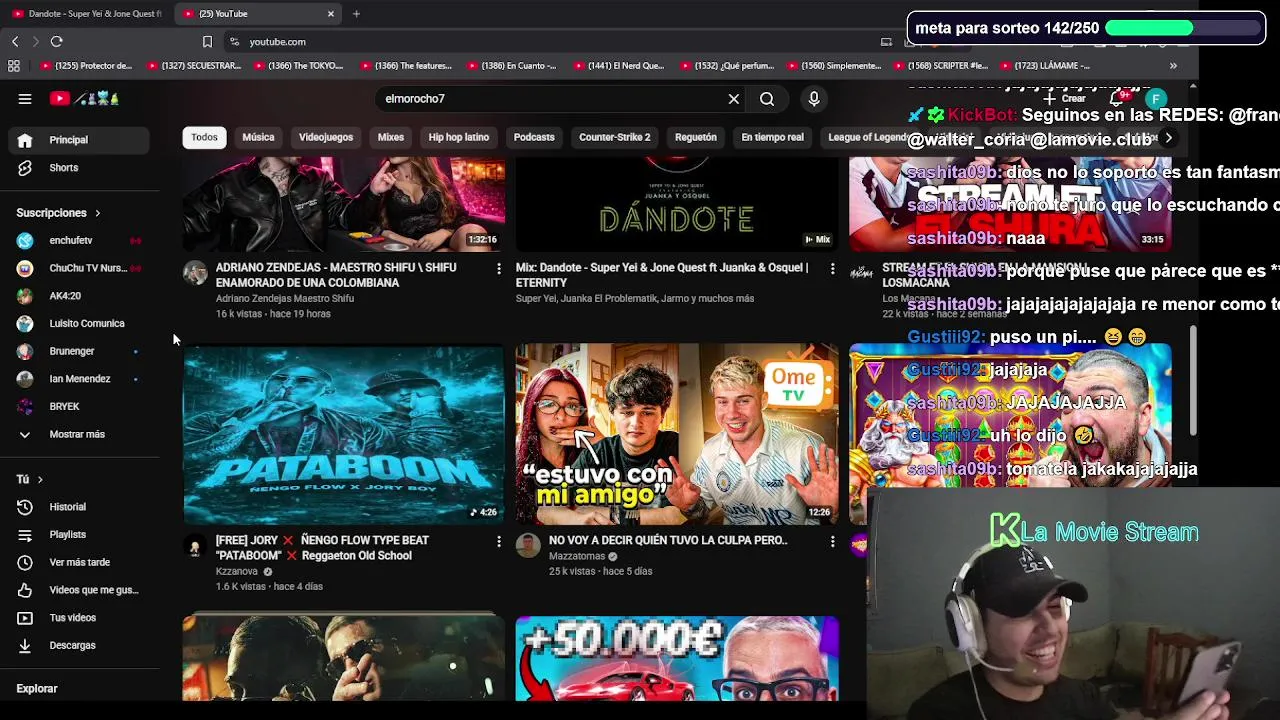Viewport: 1280px width, 720px height.
Task: Select the En tiempo real chip
Action: (772, 137)
